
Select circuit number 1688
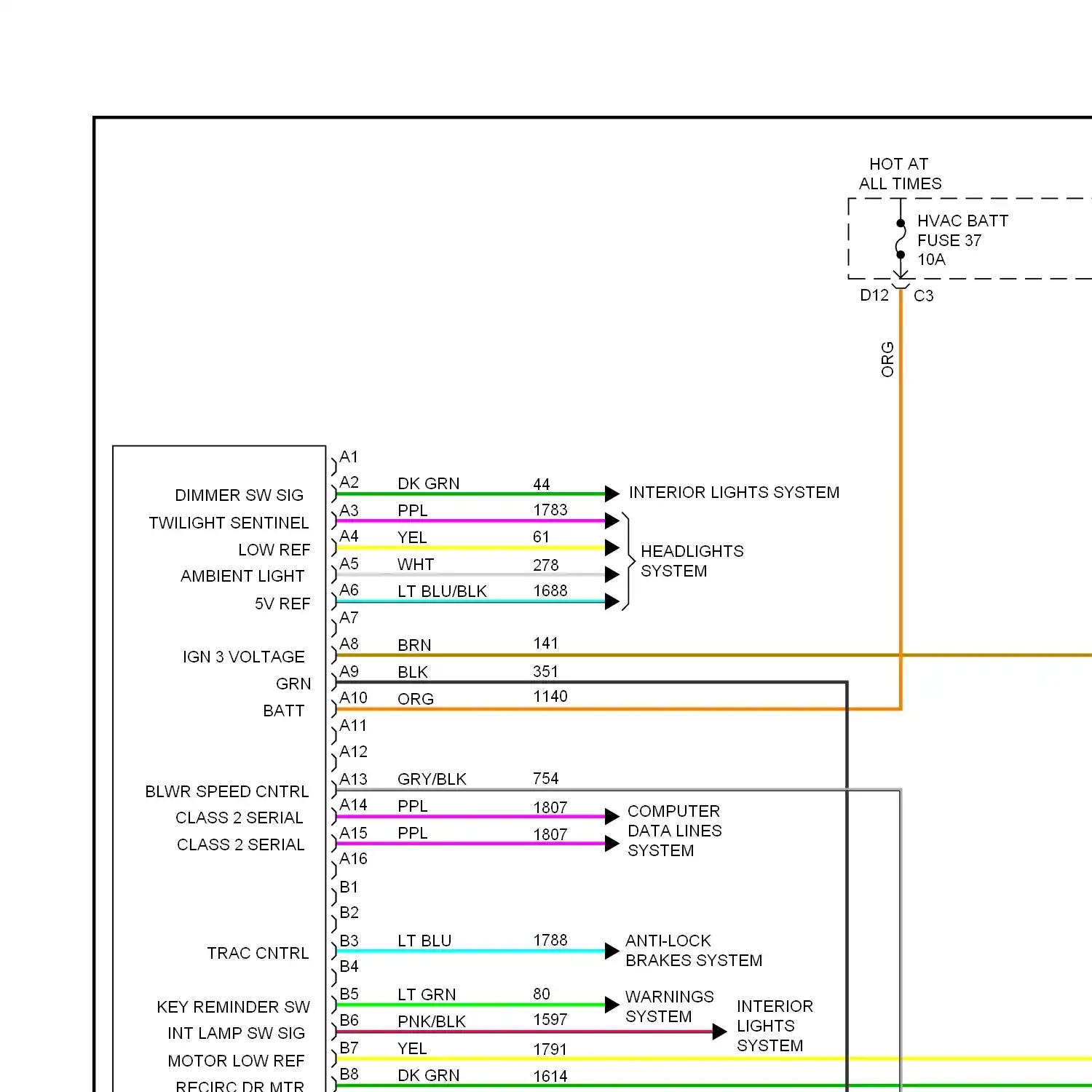[x=550, y=590]
